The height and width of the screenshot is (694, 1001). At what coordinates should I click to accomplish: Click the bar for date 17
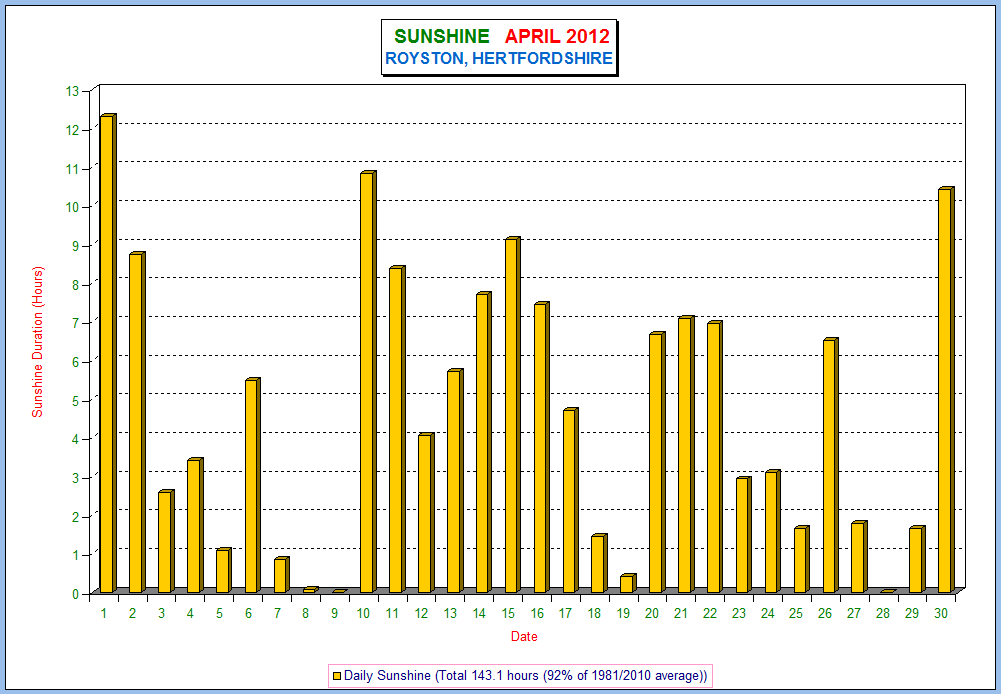[x=570, y=501]
